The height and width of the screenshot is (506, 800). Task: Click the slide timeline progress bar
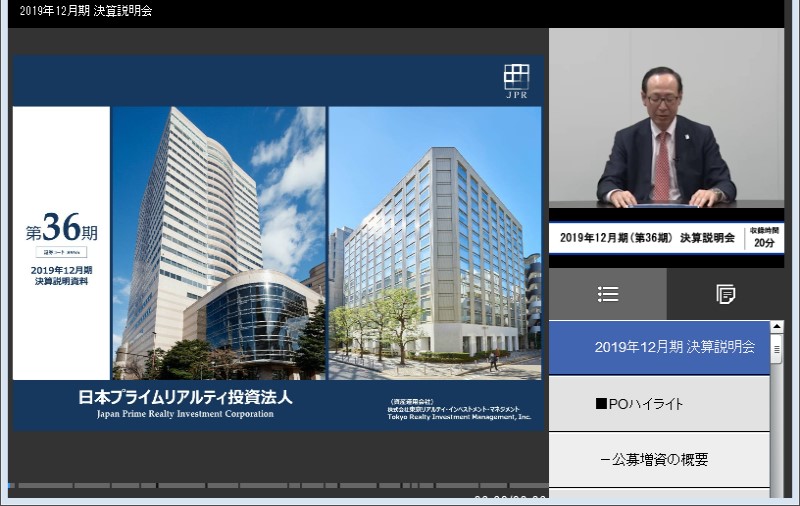pos(278,486)
